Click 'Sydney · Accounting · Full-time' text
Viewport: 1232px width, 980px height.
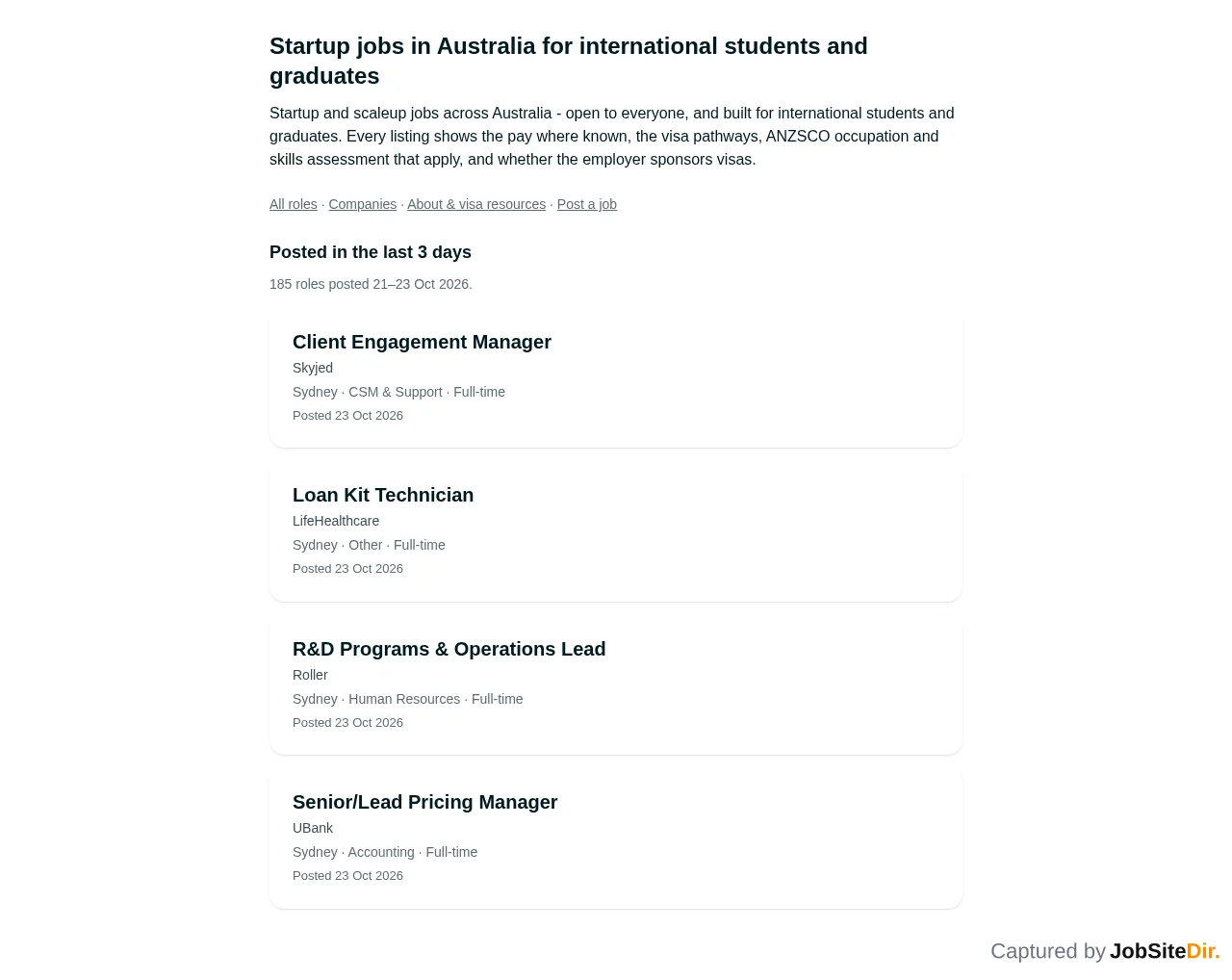pyautogui.click(x=385, y=852)
